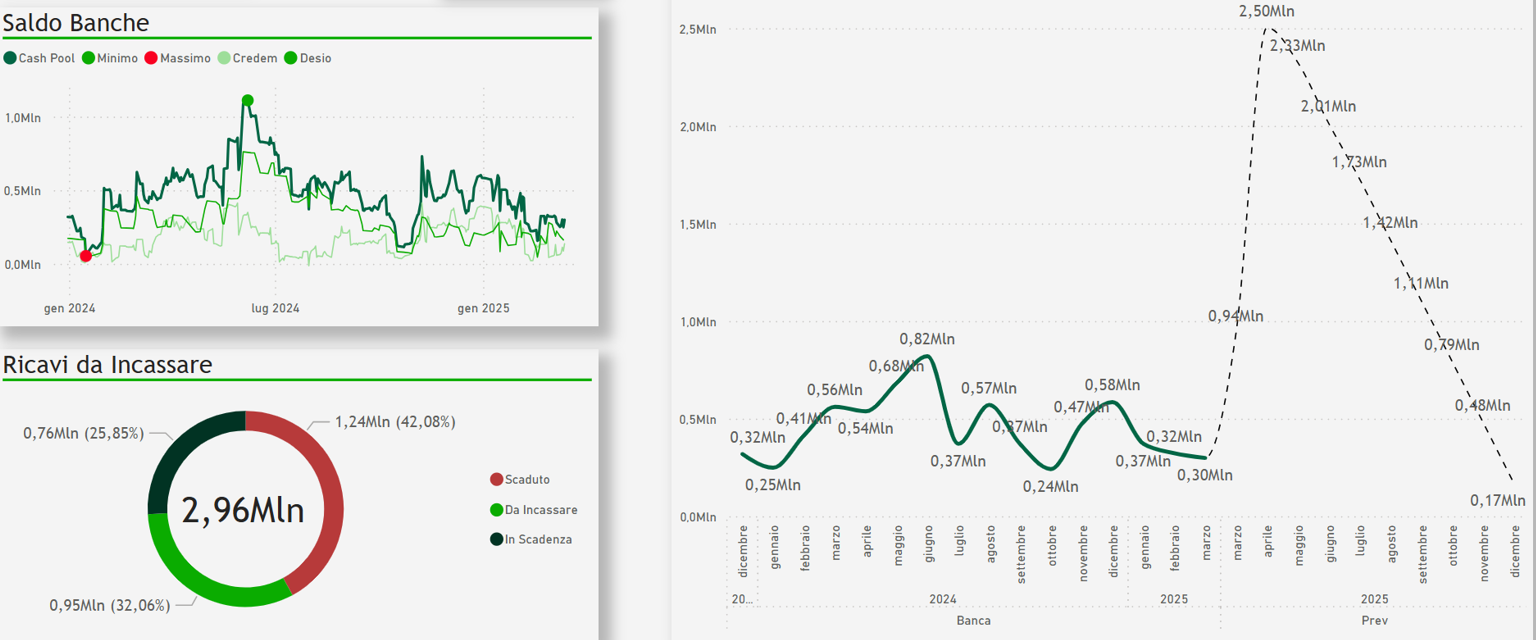Click the Scaduto legend marker
Image resolution: width=1536 pixels, height=640 pixels.
tap(497, 479)
